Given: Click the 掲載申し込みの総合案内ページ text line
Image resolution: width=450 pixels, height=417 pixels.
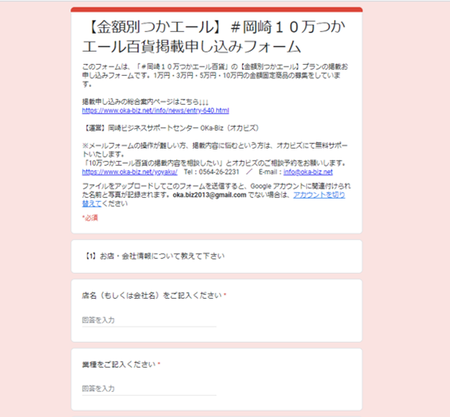Looking at the screenshot, I should [x=145, y=102].
